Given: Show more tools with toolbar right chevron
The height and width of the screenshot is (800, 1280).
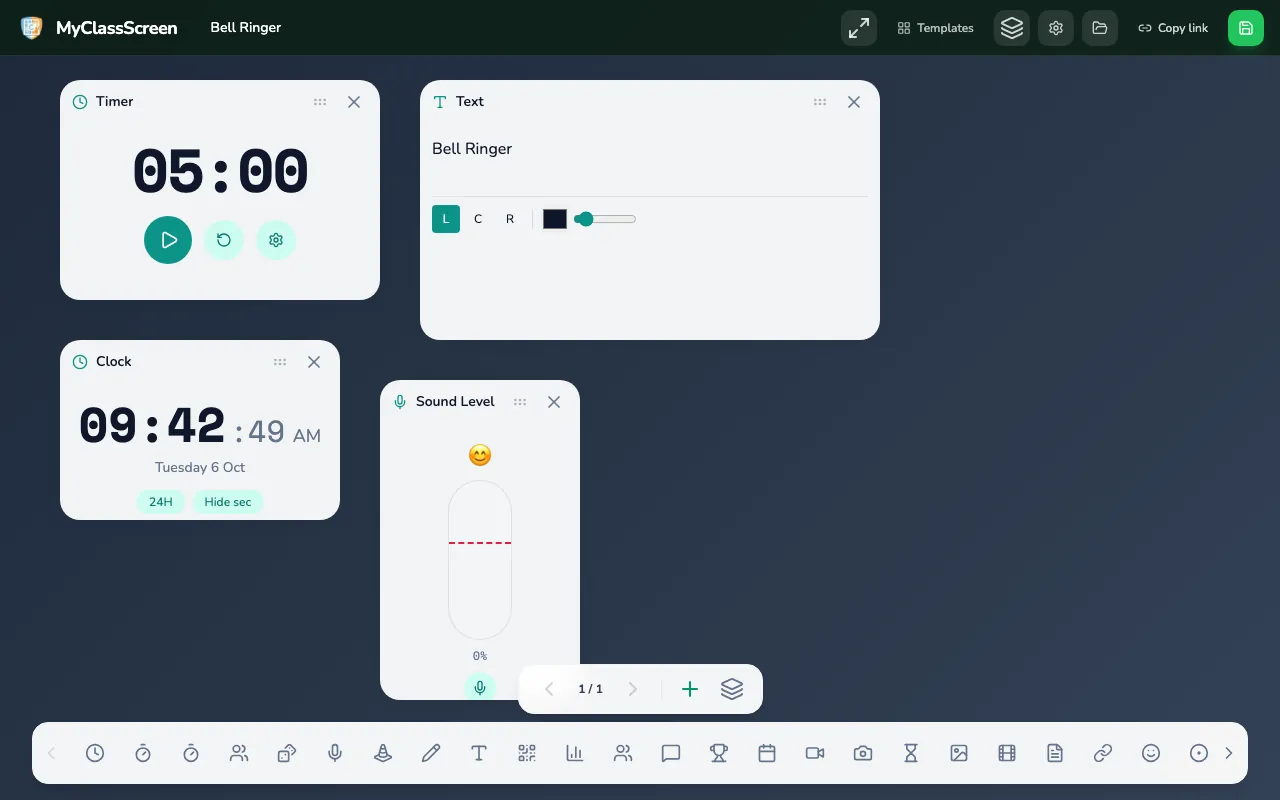Looking at the screenshot, I should (x=1229, y=753).
